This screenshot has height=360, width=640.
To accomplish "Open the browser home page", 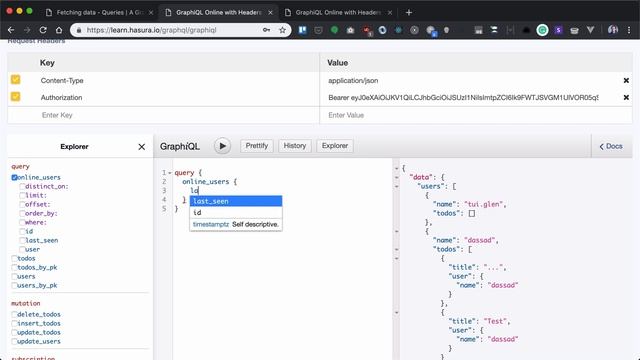I will (59, 30).
